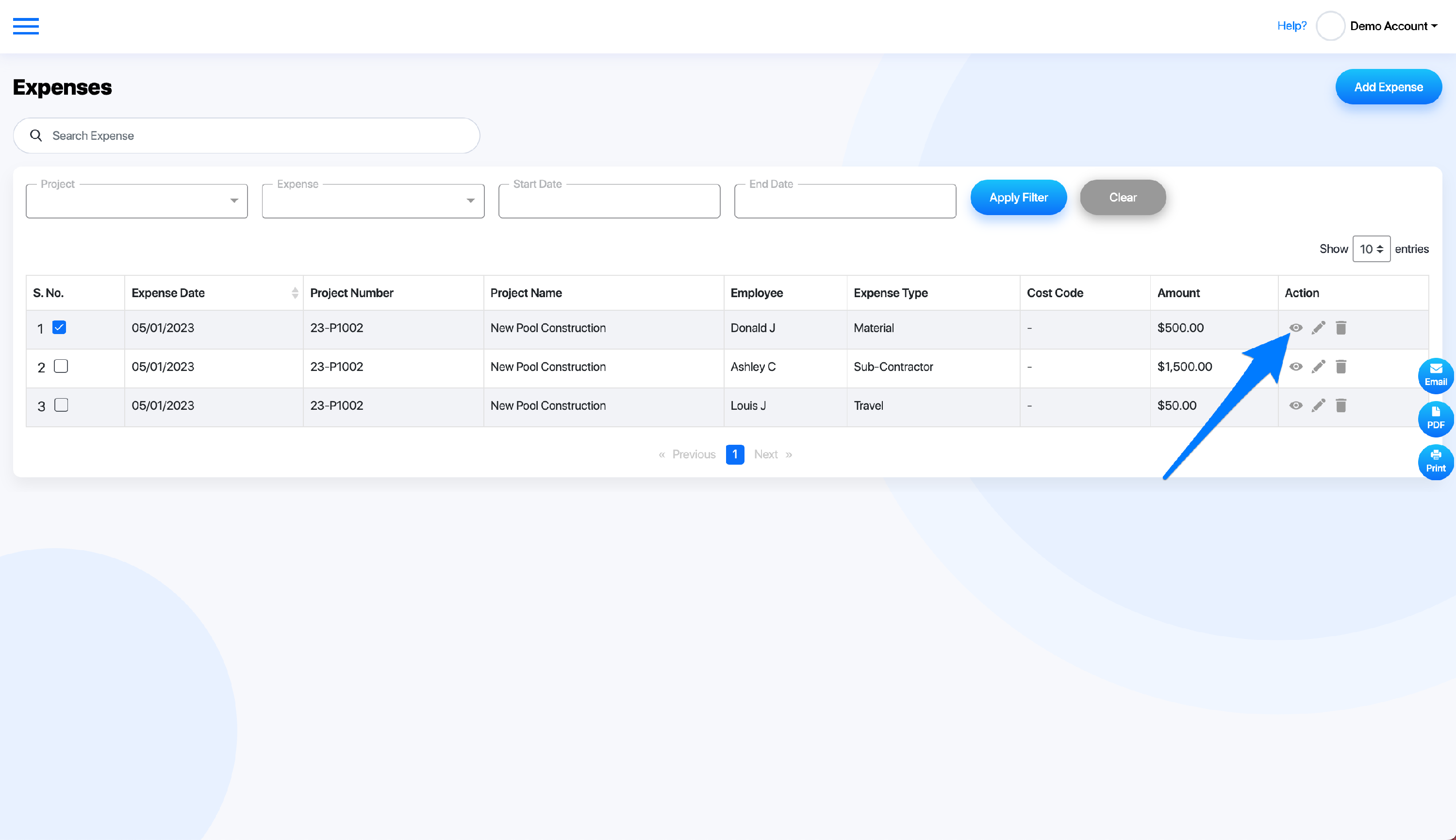Click the Start Date field
This screenshot has width=1456, height=840.
(x=609, y=201)
